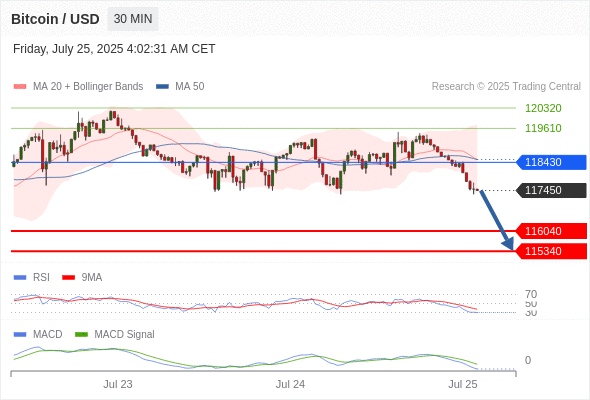The image size is (590, 400).
Task: Click the MACD blue legend marker
Action: tap(20, 335)
